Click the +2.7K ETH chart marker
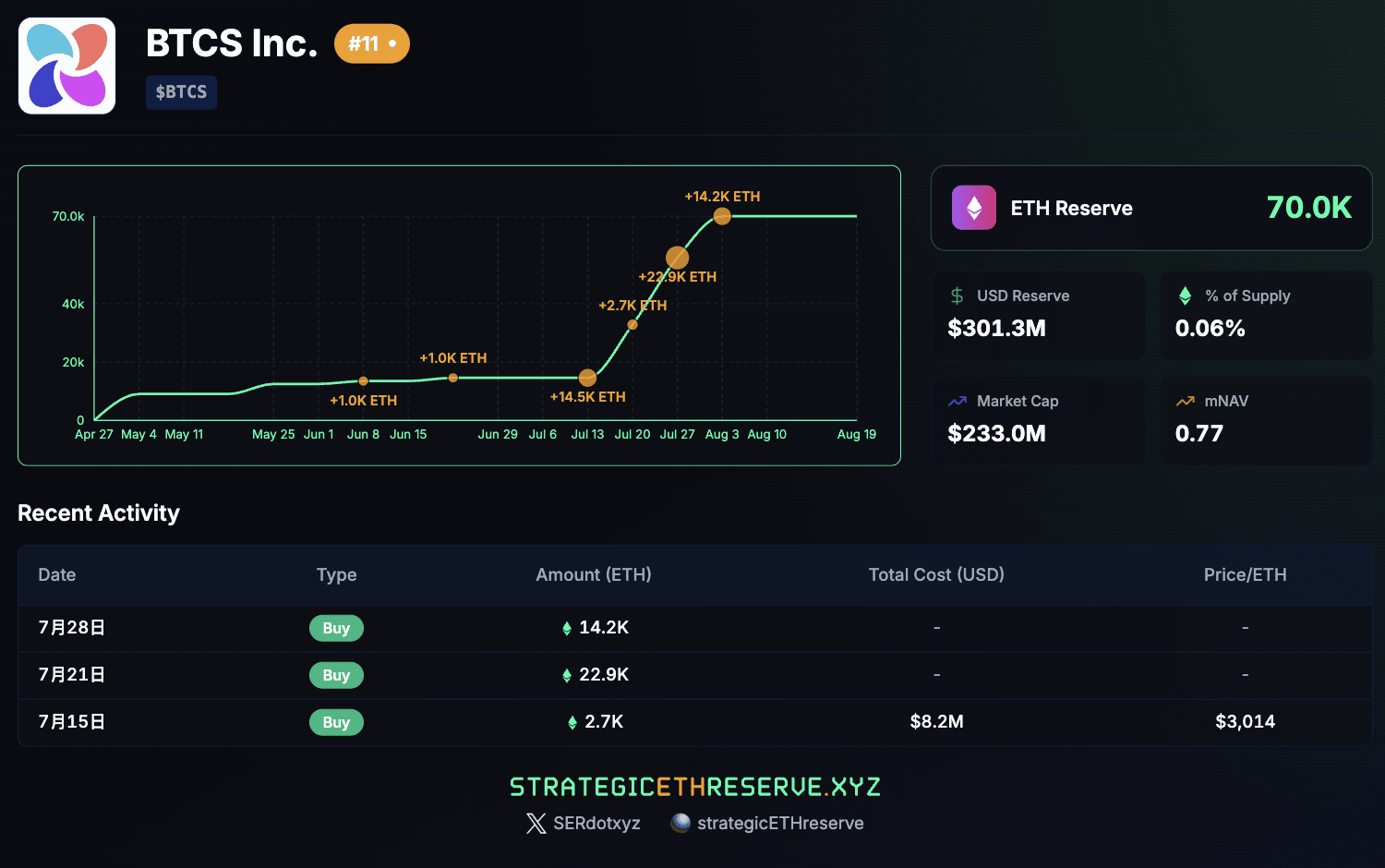This screenshot has height=868, width=1385. [632, 324]
